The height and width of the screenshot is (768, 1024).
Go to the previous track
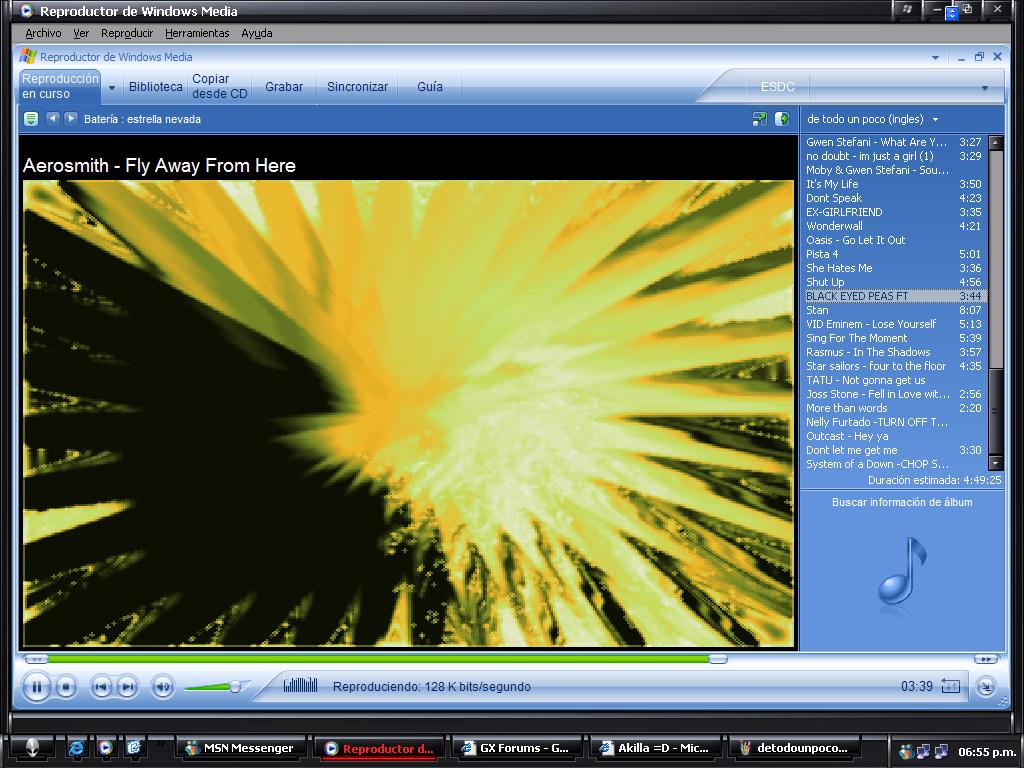pos(101,687)
